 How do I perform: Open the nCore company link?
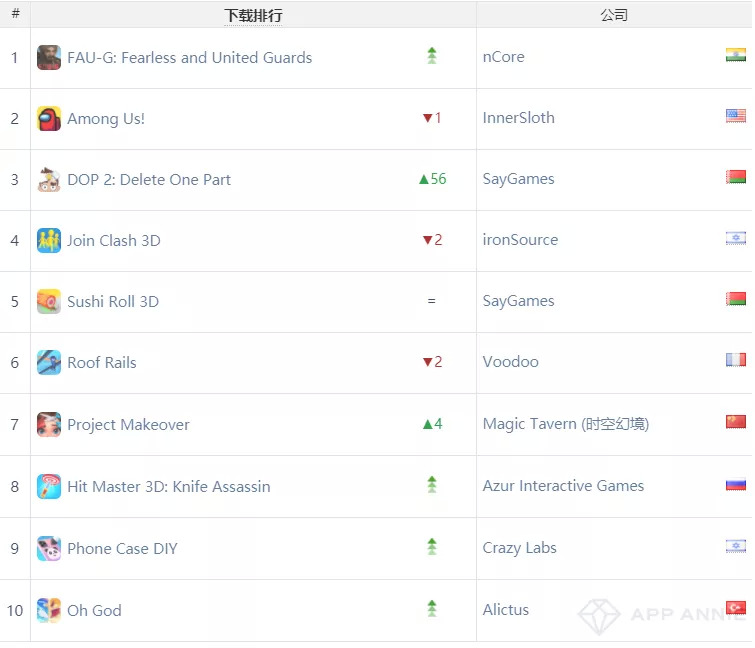(x=503, y=57)
